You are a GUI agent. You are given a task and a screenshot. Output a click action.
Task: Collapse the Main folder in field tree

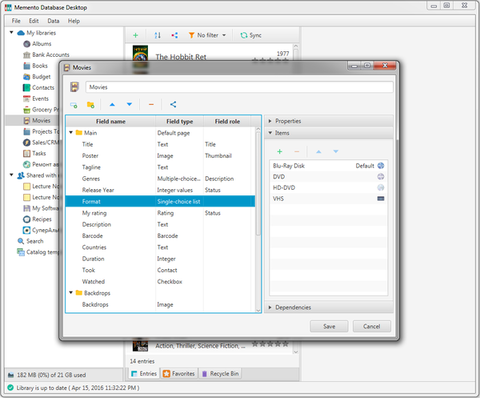(71, 133)
